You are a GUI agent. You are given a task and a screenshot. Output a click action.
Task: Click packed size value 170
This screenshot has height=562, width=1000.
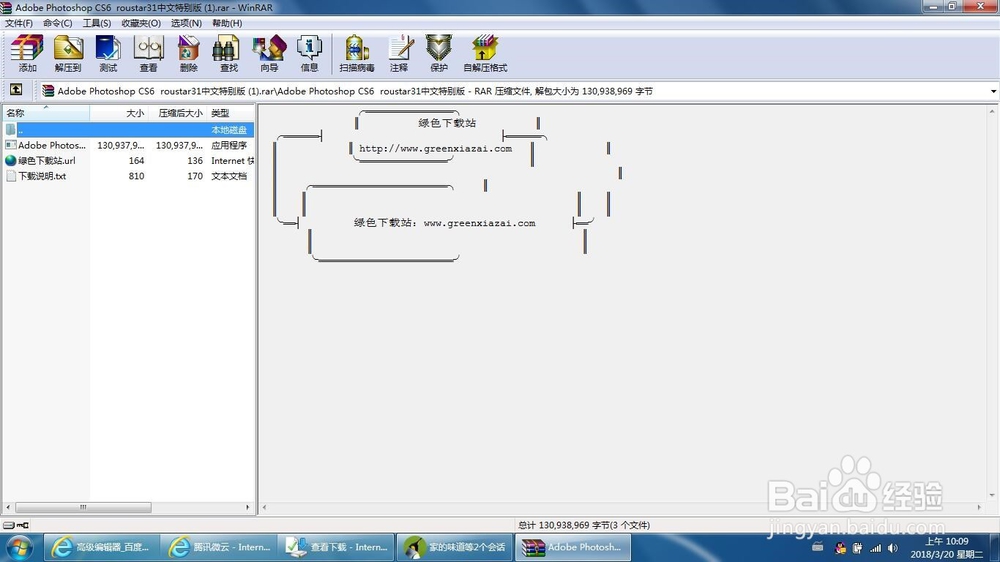pyautogui.click(x=195, y=176)
